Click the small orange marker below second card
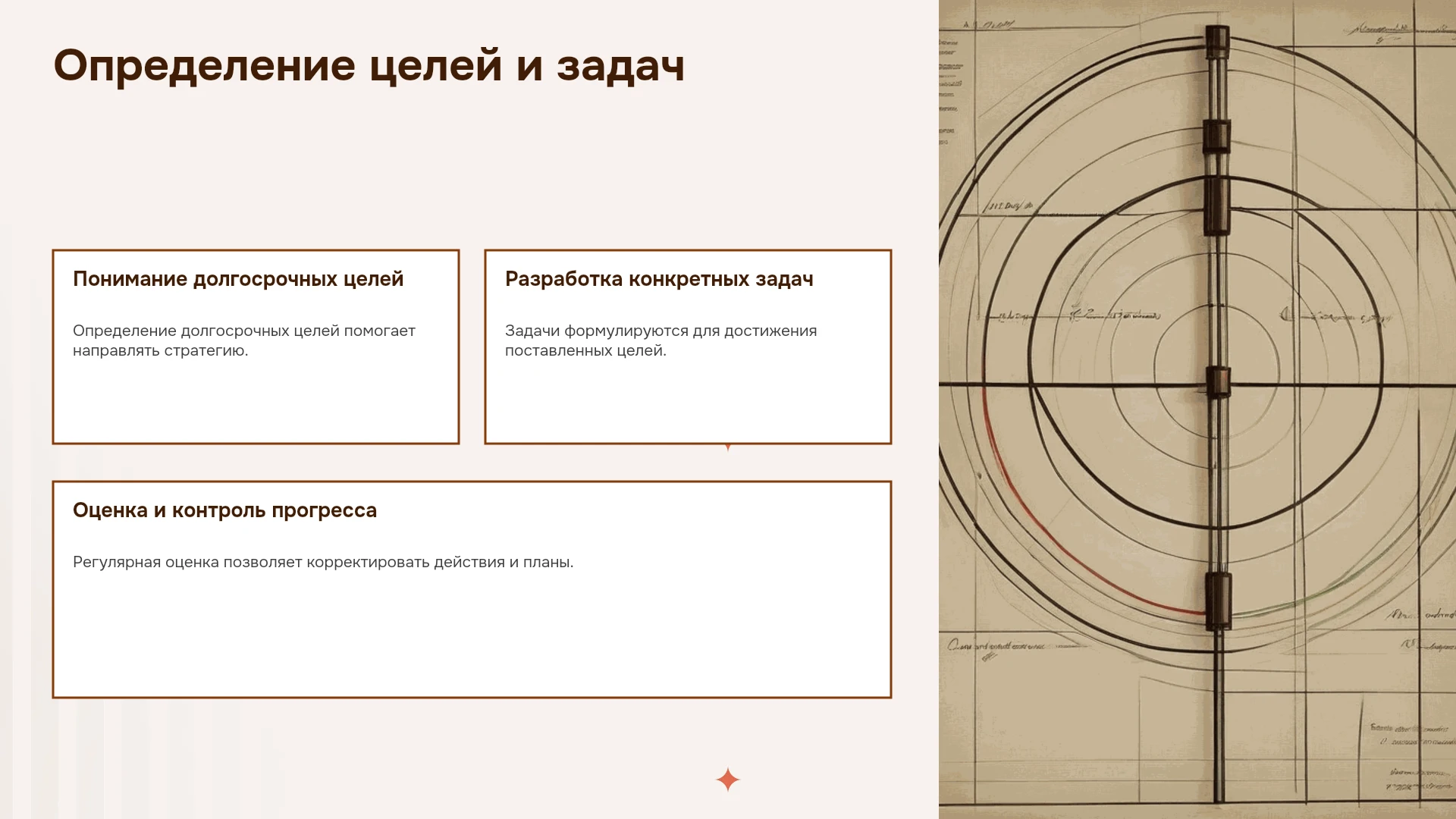The image size is (1456, 819). (x=728, y=447)
